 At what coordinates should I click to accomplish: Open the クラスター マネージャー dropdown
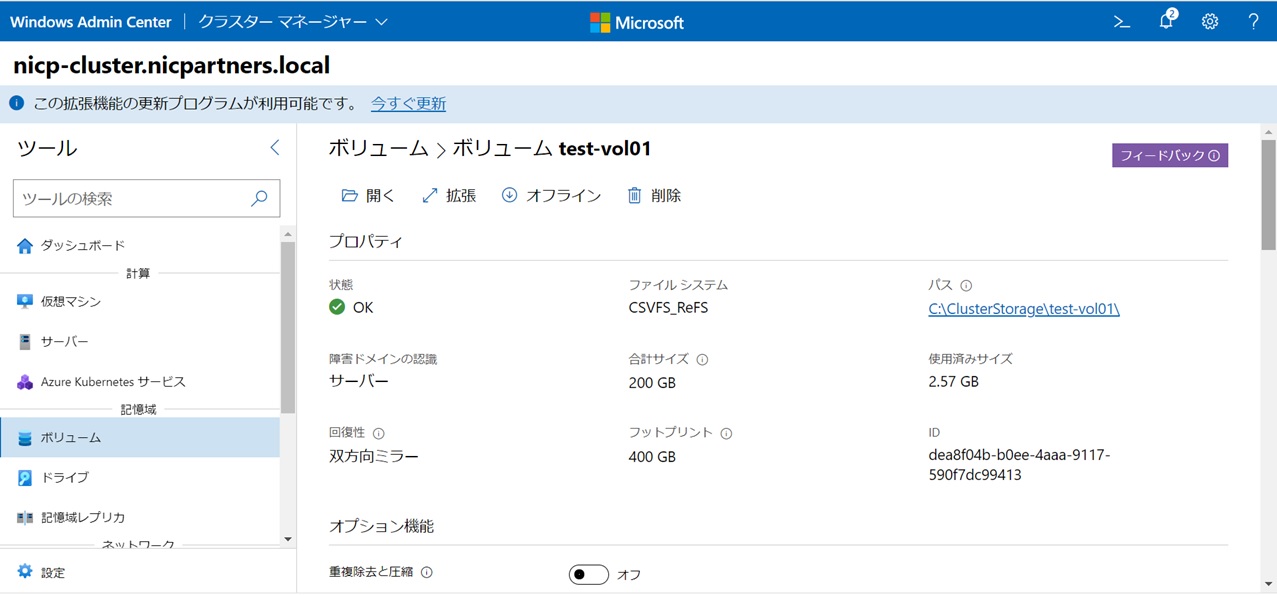[x=292, y=21]
